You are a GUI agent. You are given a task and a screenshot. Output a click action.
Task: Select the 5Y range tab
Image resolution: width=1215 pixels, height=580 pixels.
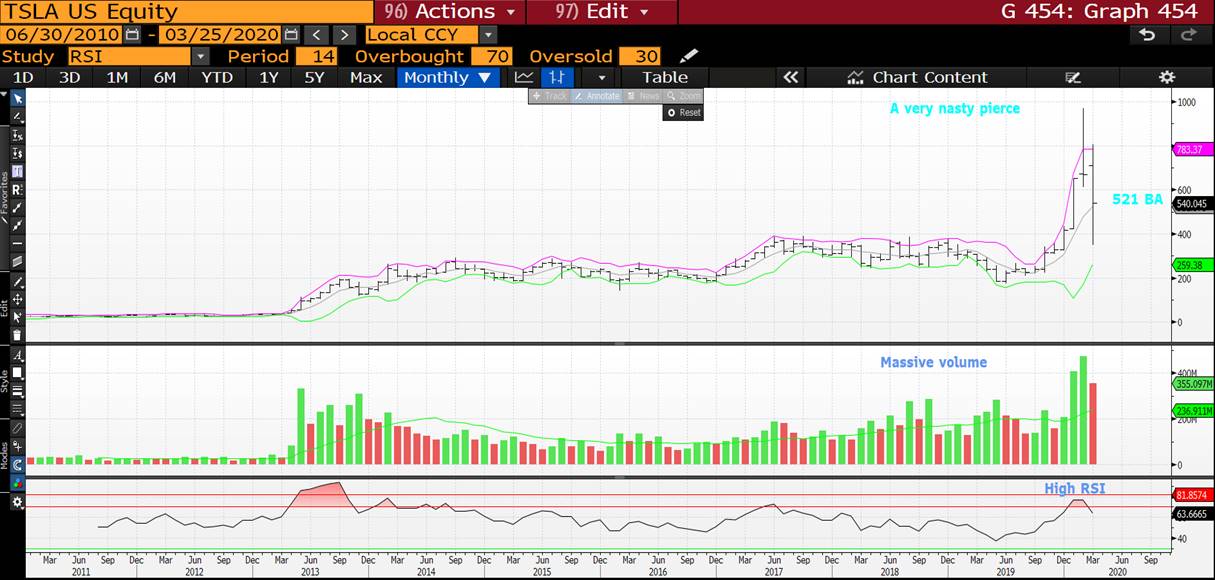(x=315, y=77)
